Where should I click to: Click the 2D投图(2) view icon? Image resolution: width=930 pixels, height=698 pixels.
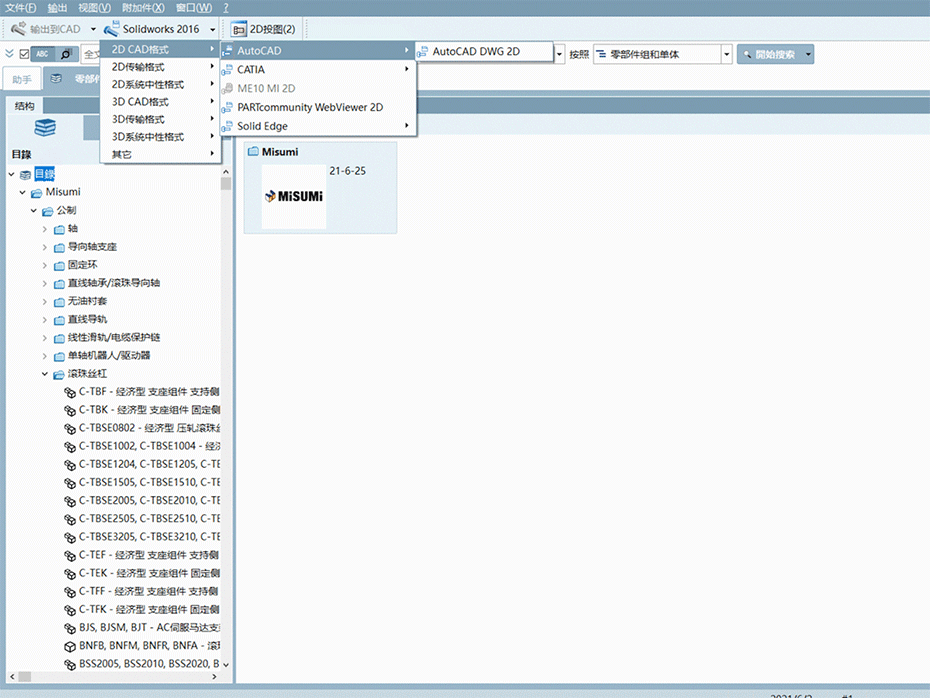click(x=239, y=29)
